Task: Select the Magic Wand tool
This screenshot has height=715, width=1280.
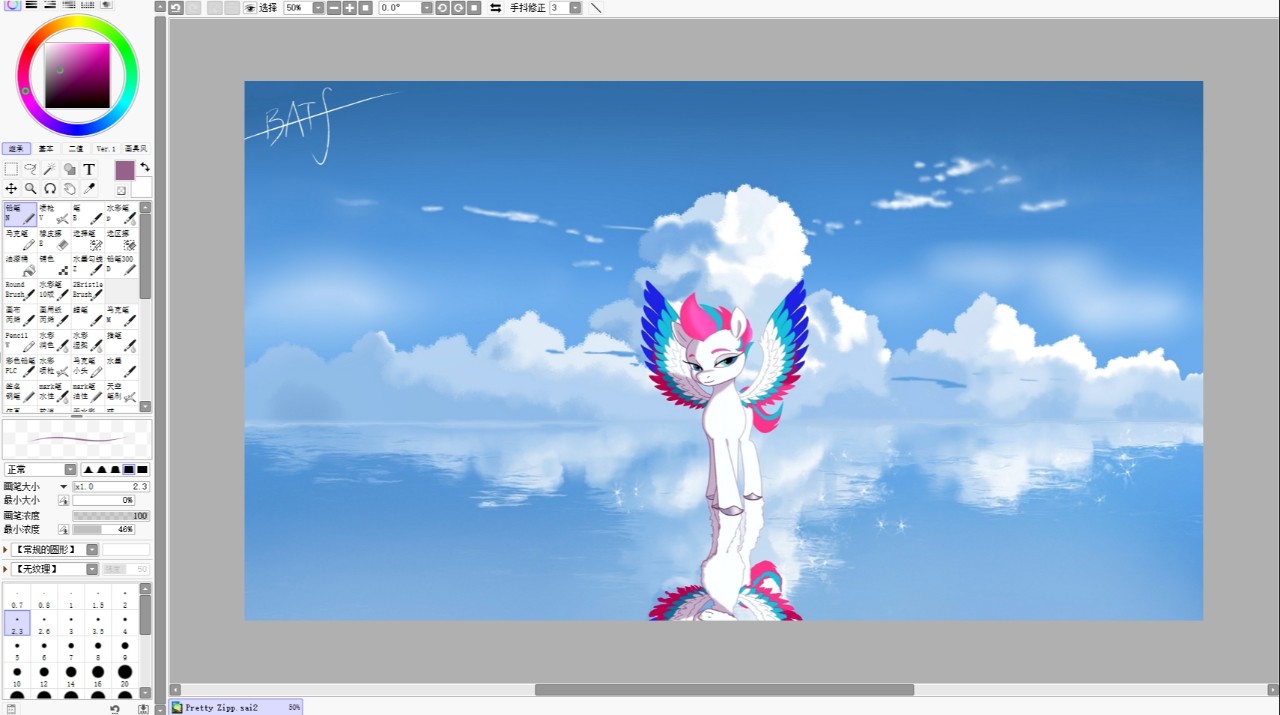Action: click(x=50, y=169)
